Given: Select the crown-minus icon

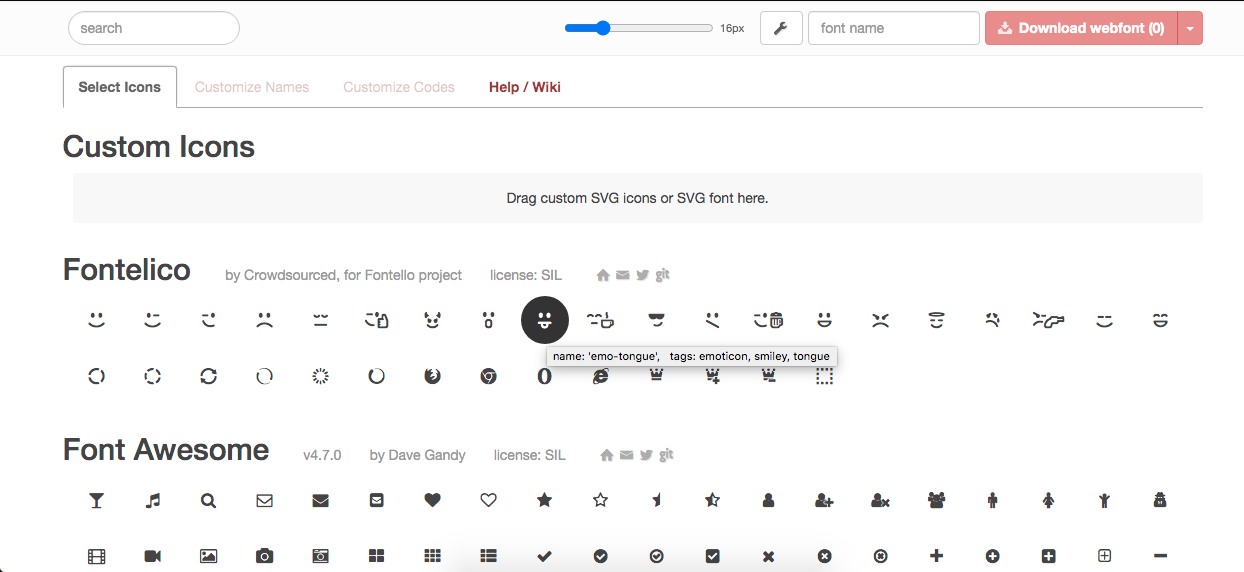Looking at the screenshot, I should click(769, 376).
